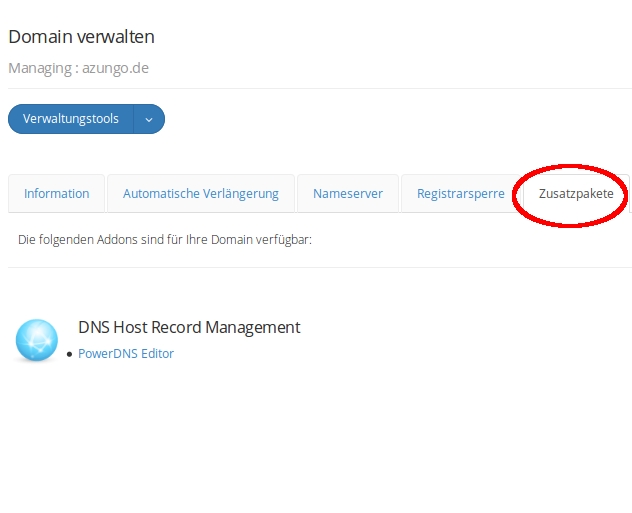Switch to the Information tab
This screenshot has height=513, width=632.
56,193
